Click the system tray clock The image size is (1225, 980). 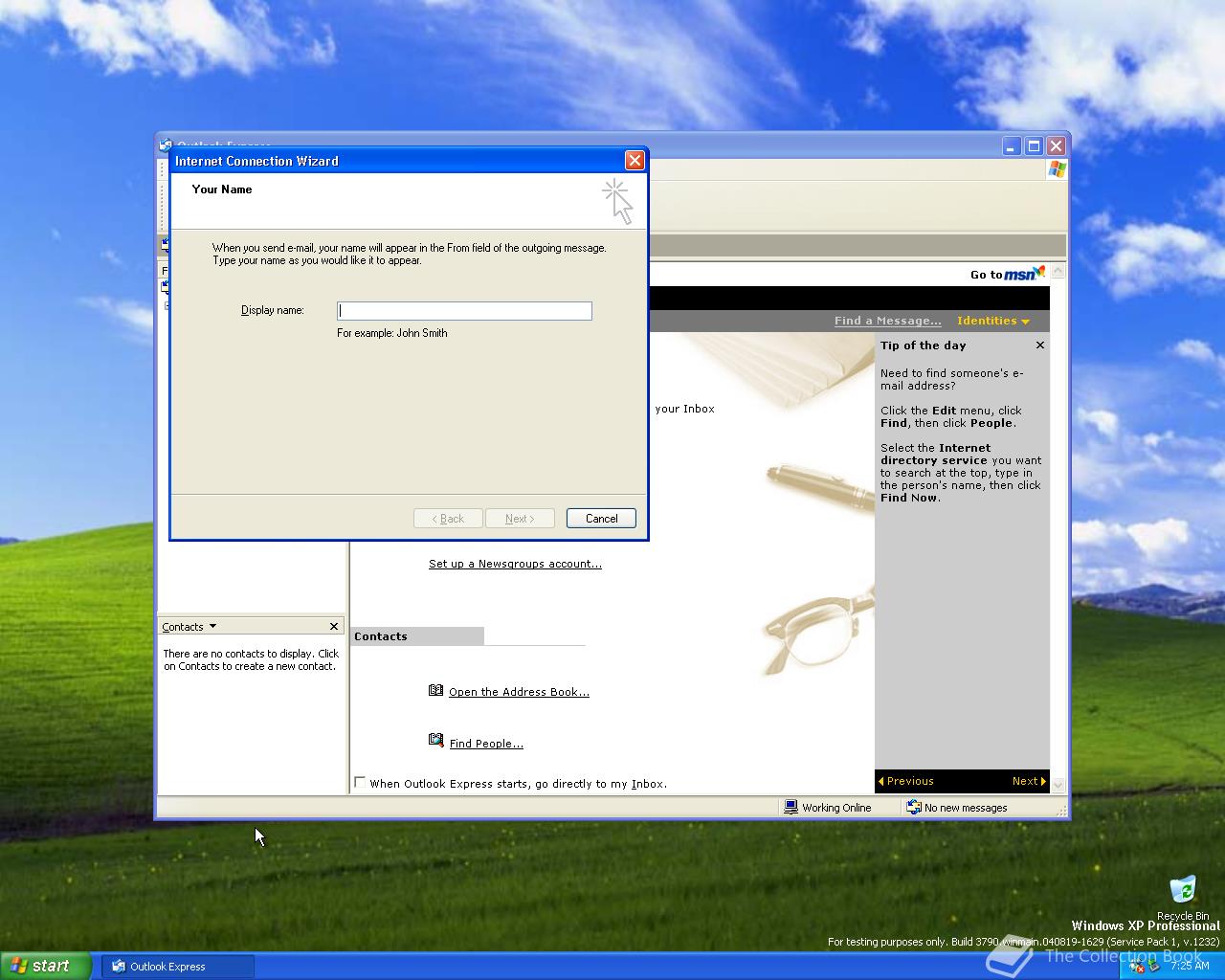pos(1190,967)
